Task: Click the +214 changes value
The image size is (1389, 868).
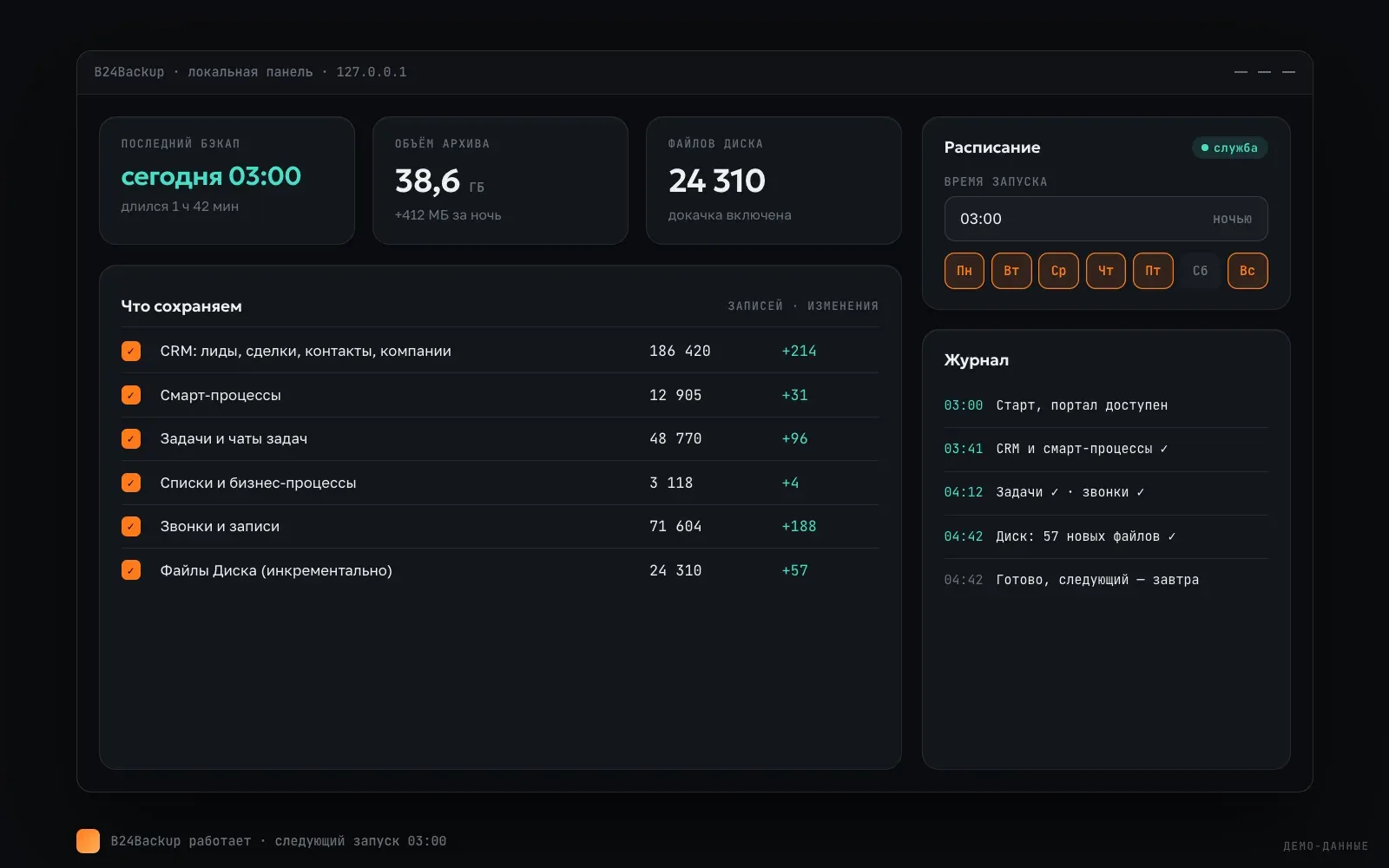Action: pos(799,351)
